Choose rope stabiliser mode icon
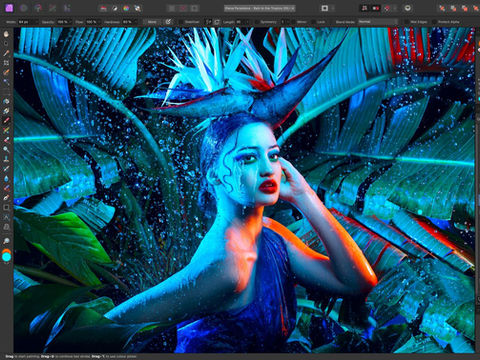This screenshot has width=480, height=360. [x=208, y=22]
